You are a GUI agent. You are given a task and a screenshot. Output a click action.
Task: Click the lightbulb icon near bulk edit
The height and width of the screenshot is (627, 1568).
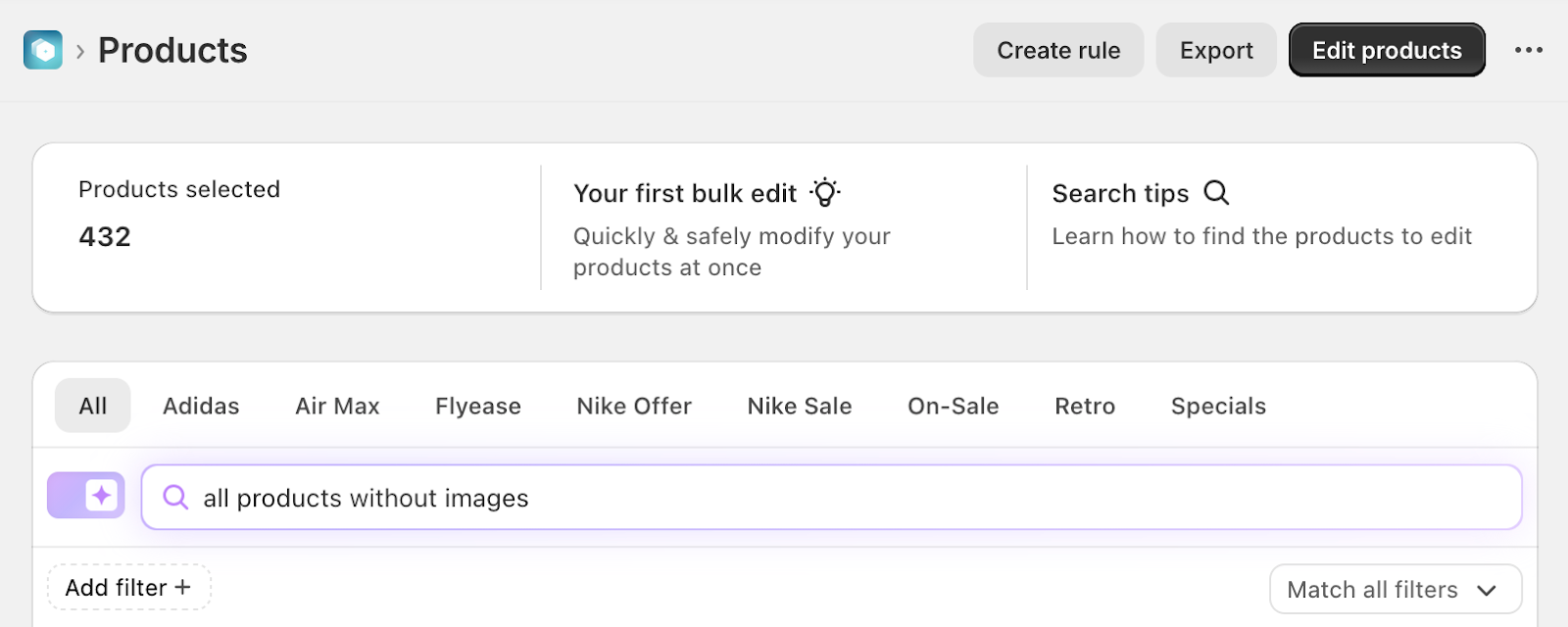pyautogui.click(x=825, y=192)
